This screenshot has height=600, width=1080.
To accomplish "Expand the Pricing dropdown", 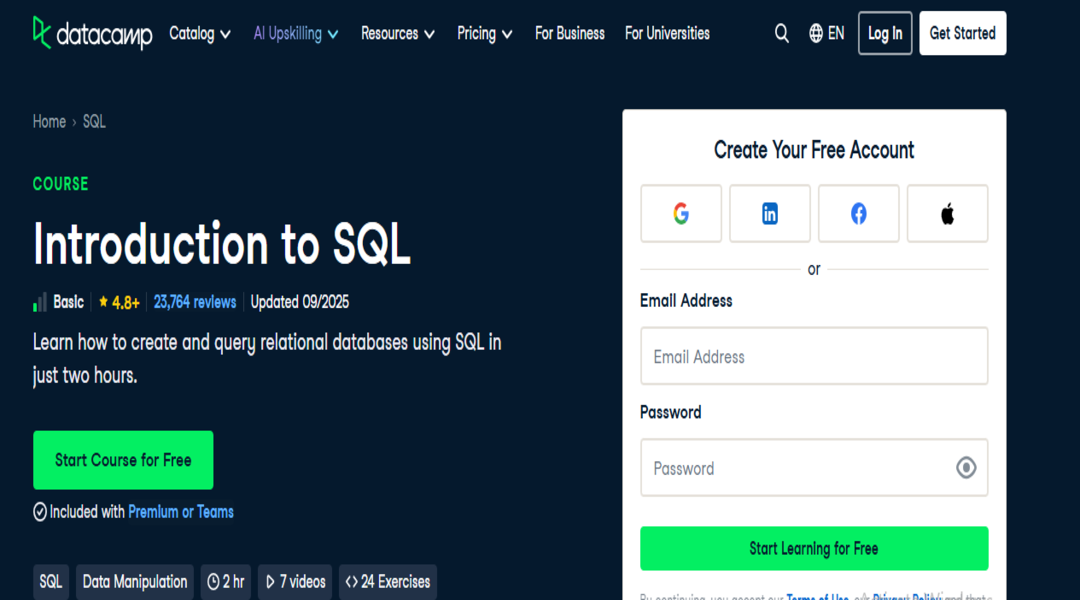I will (484, 33).
